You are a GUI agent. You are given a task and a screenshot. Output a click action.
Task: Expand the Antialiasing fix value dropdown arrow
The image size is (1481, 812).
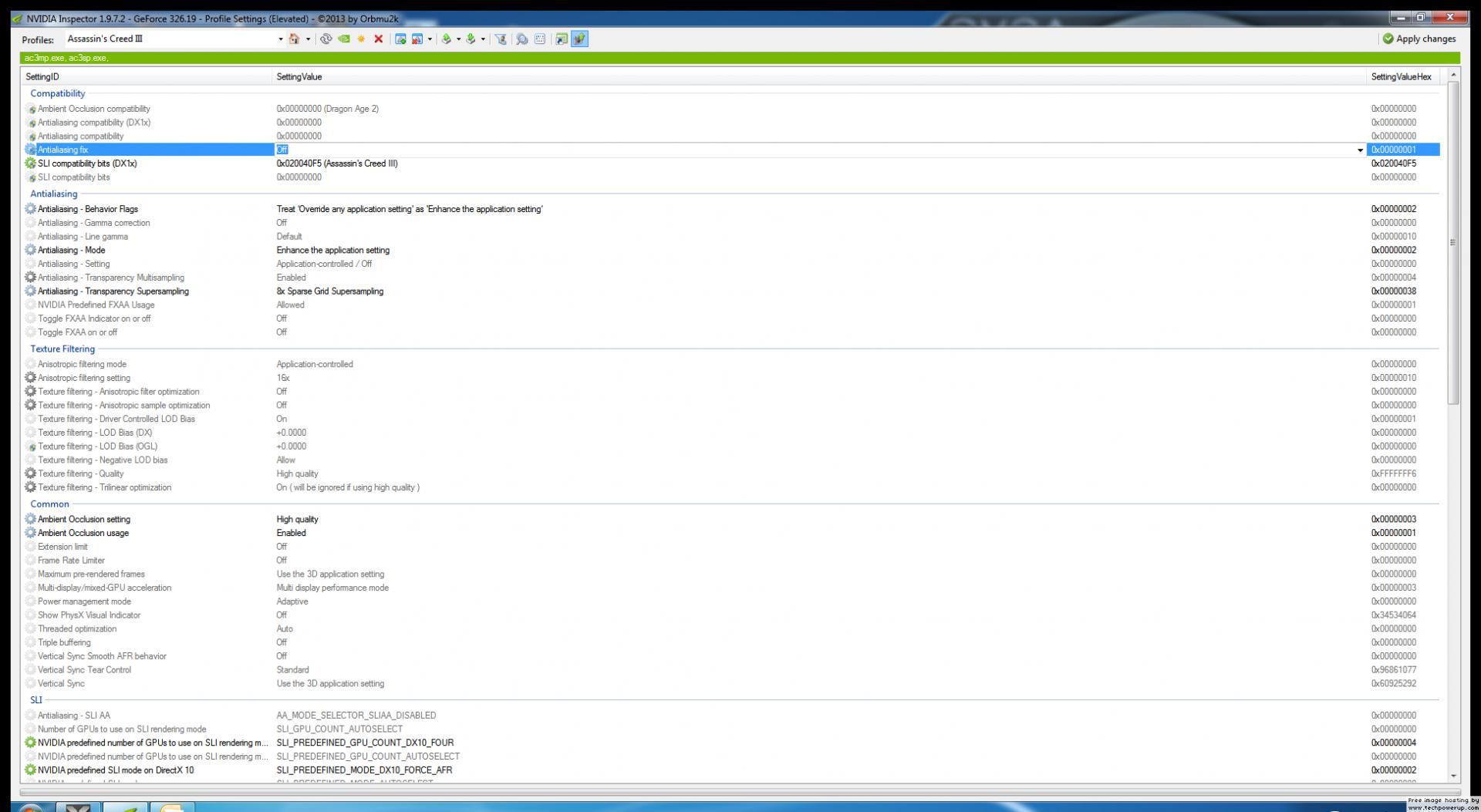click(1360, 150)
